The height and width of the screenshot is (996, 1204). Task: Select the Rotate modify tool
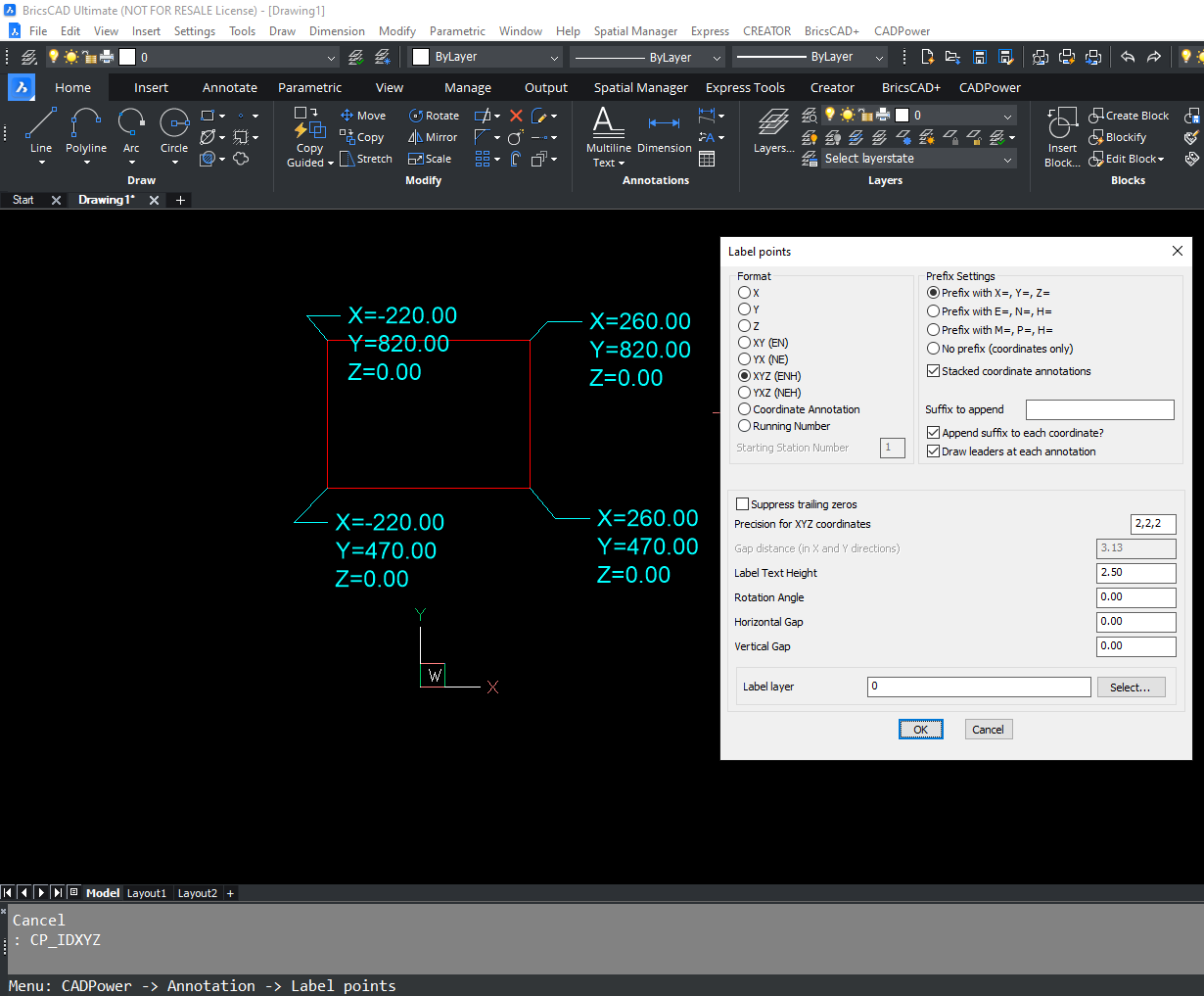[x=434, y=115]
